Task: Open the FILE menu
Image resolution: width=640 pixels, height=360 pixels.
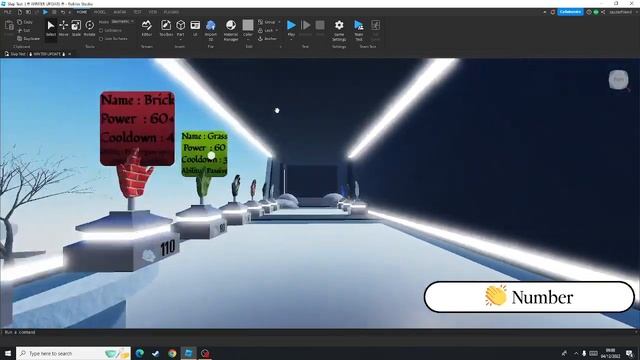Action: 7,12
